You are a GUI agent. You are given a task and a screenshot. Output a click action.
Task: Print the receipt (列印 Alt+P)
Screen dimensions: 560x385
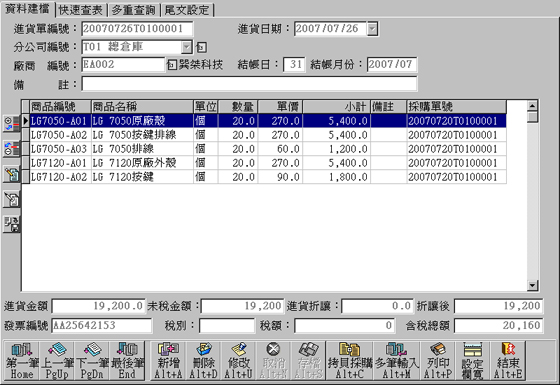[438, 360]
